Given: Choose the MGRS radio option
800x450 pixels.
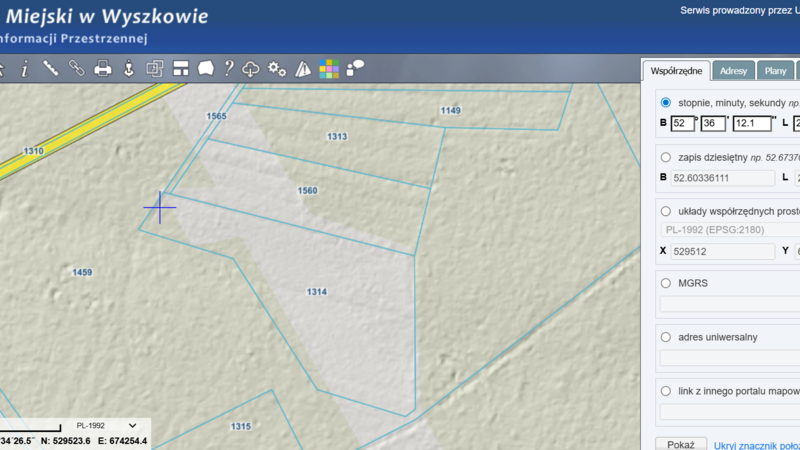Looking at the screenshot, I should click(666, 283).
